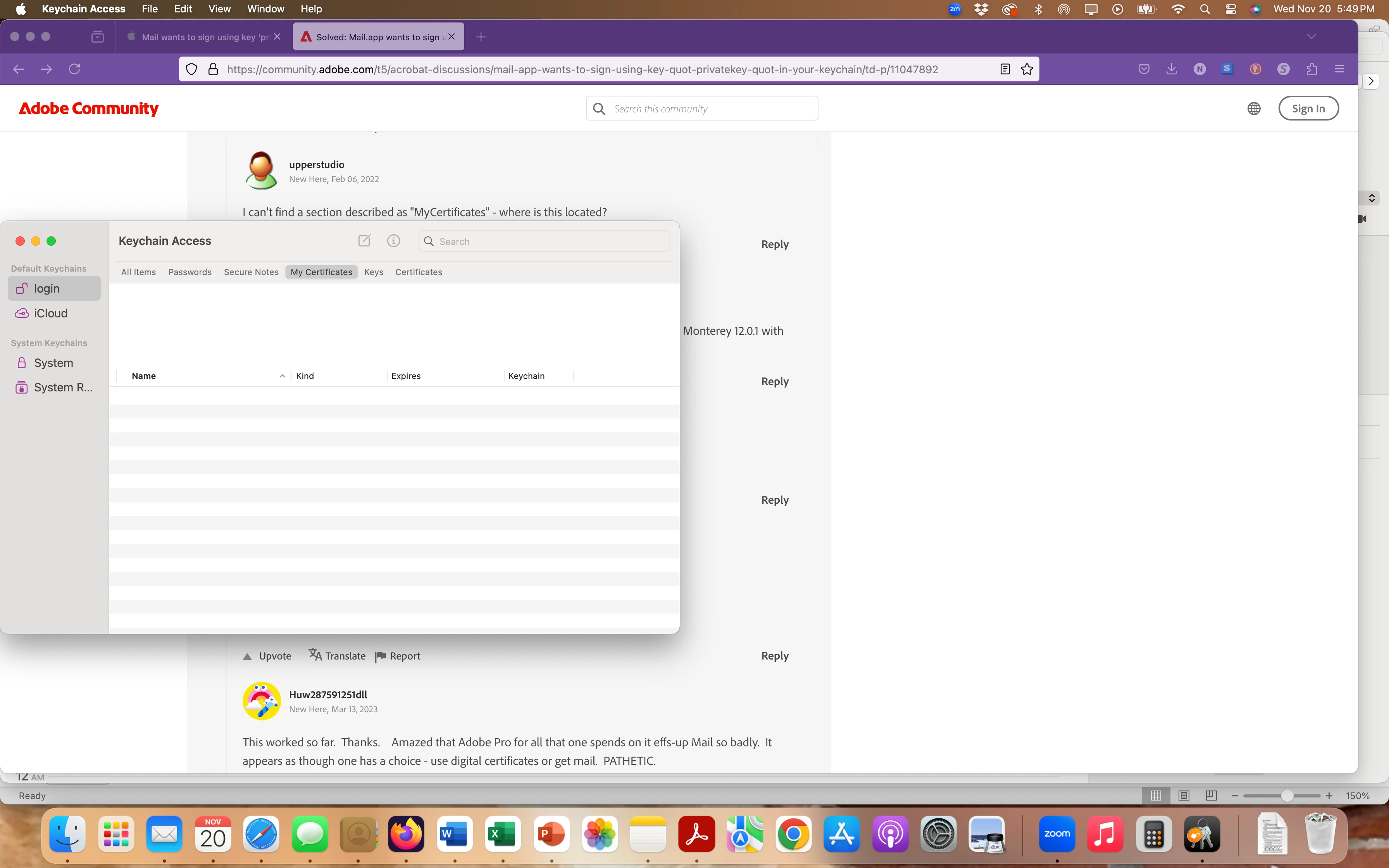Open Control Center in menu bar
1389x868 pixels.
[1230, 9]
